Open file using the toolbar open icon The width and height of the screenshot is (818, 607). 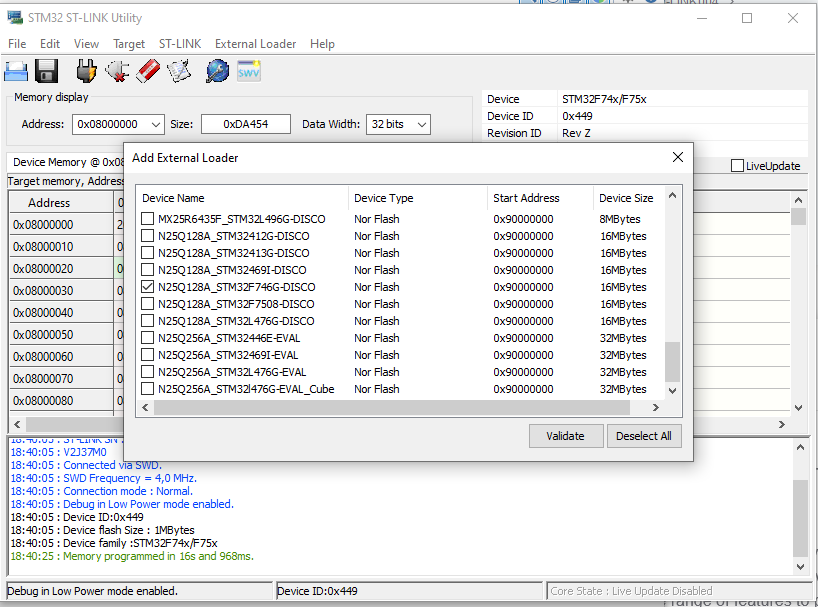pyautogui.click(x=16, y=71)
